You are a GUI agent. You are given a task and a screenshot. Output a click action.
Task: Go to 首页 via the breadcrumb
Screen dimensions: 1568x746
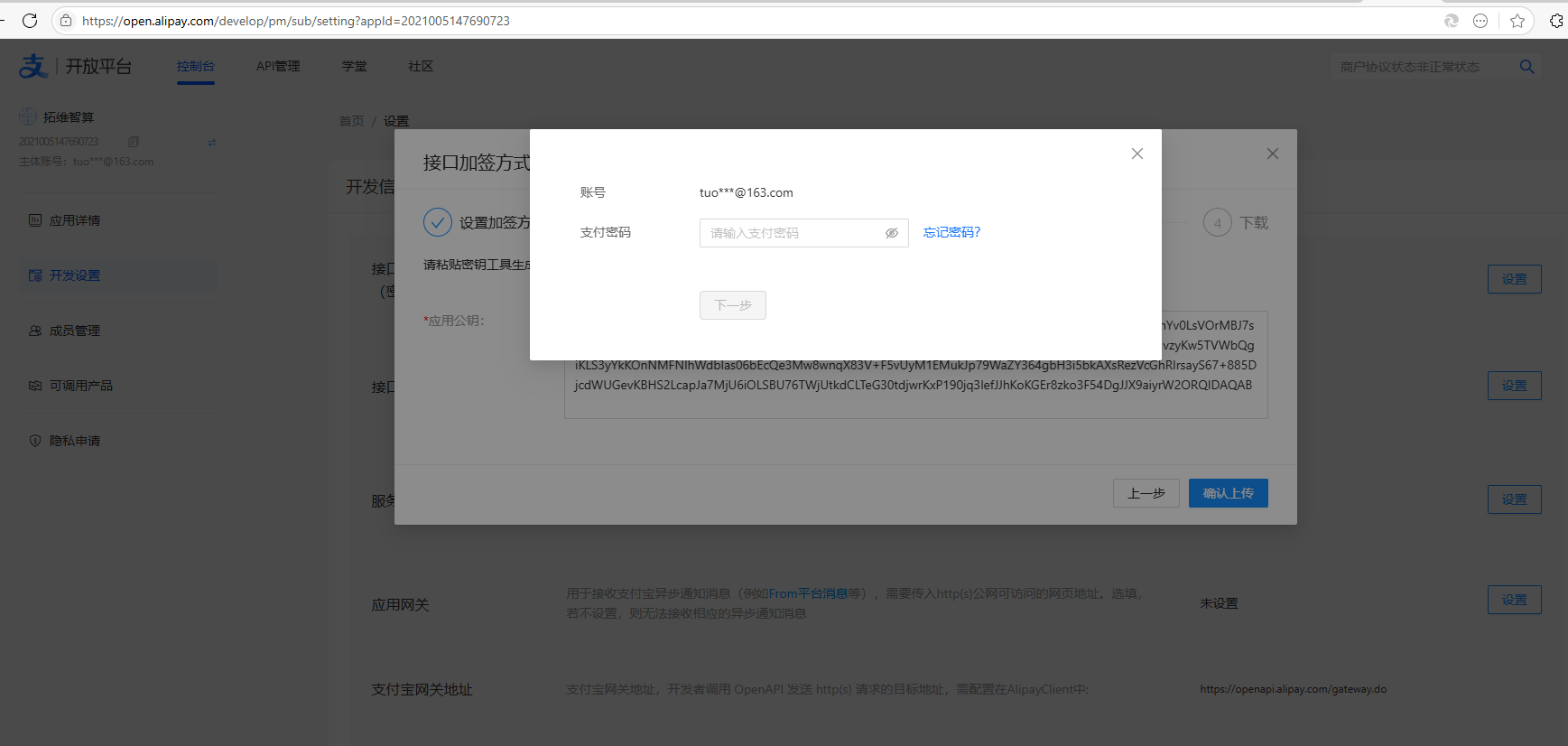[352, 121]
